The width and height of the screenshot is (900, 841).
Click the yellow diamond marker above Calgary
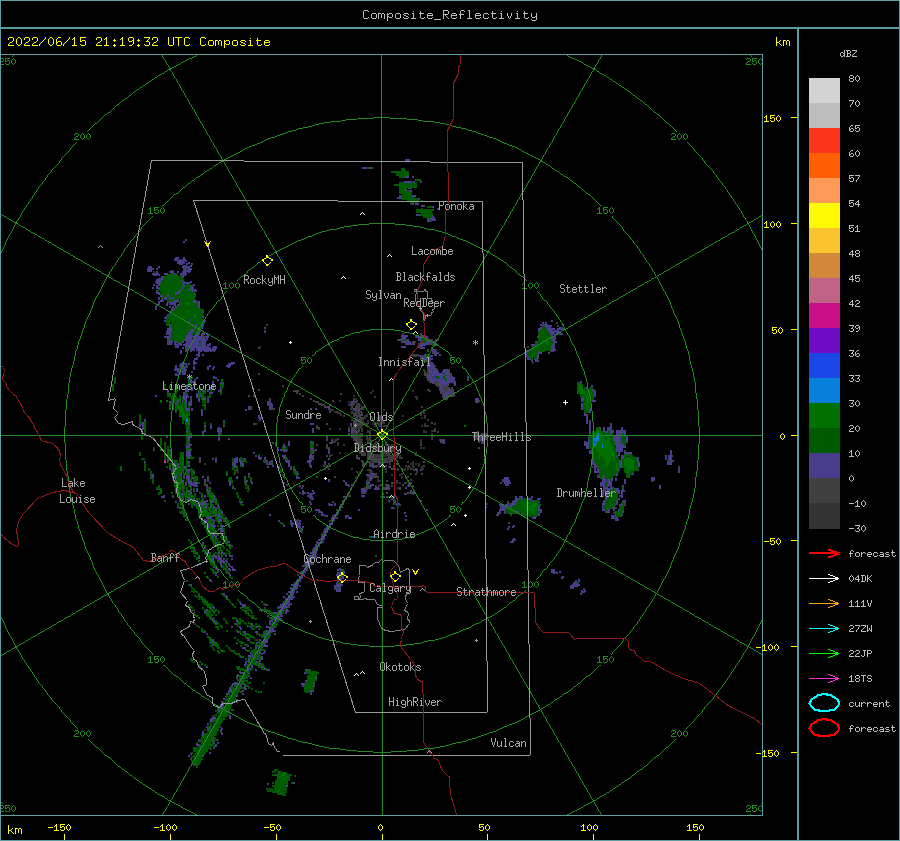click(395, 576)
